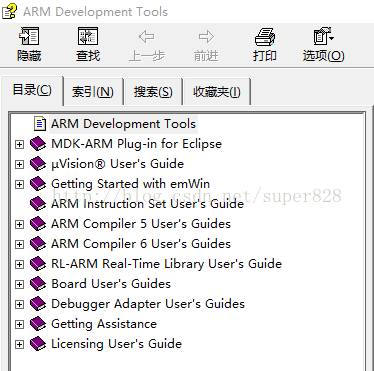Click book icon beside Getting Started with emWin
This screenshot has width=374, height=371.
pyautogui.click(x=38, y=184)
